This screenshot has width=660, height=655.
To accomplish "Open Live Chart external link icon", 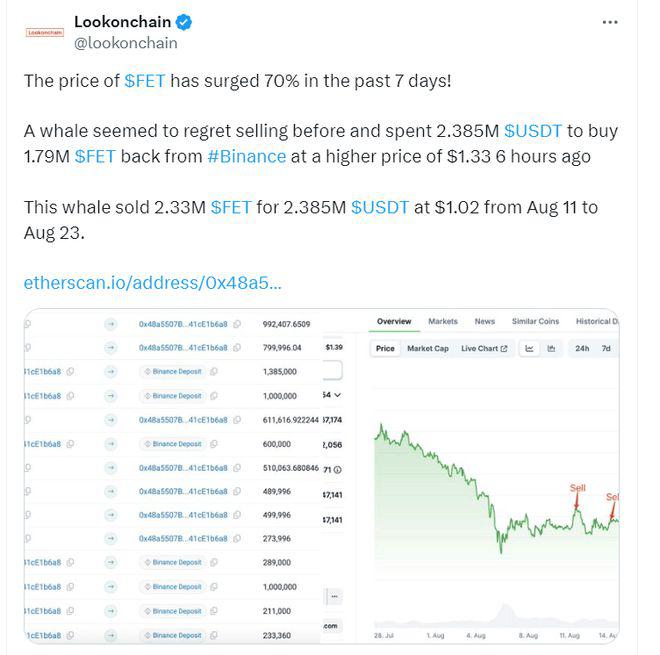I will (x=504, y=349).
